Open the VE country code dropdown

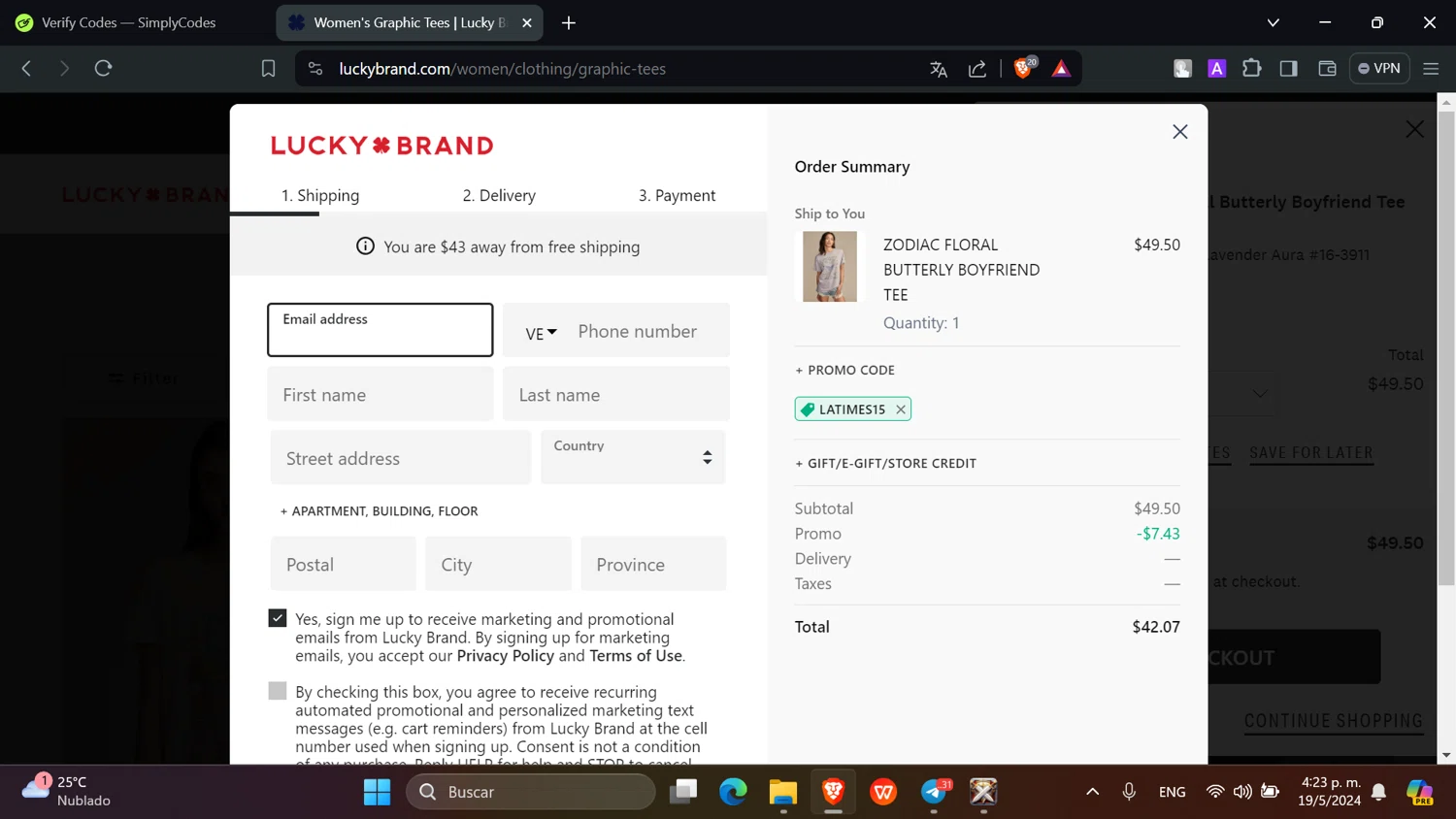(541, 333)
